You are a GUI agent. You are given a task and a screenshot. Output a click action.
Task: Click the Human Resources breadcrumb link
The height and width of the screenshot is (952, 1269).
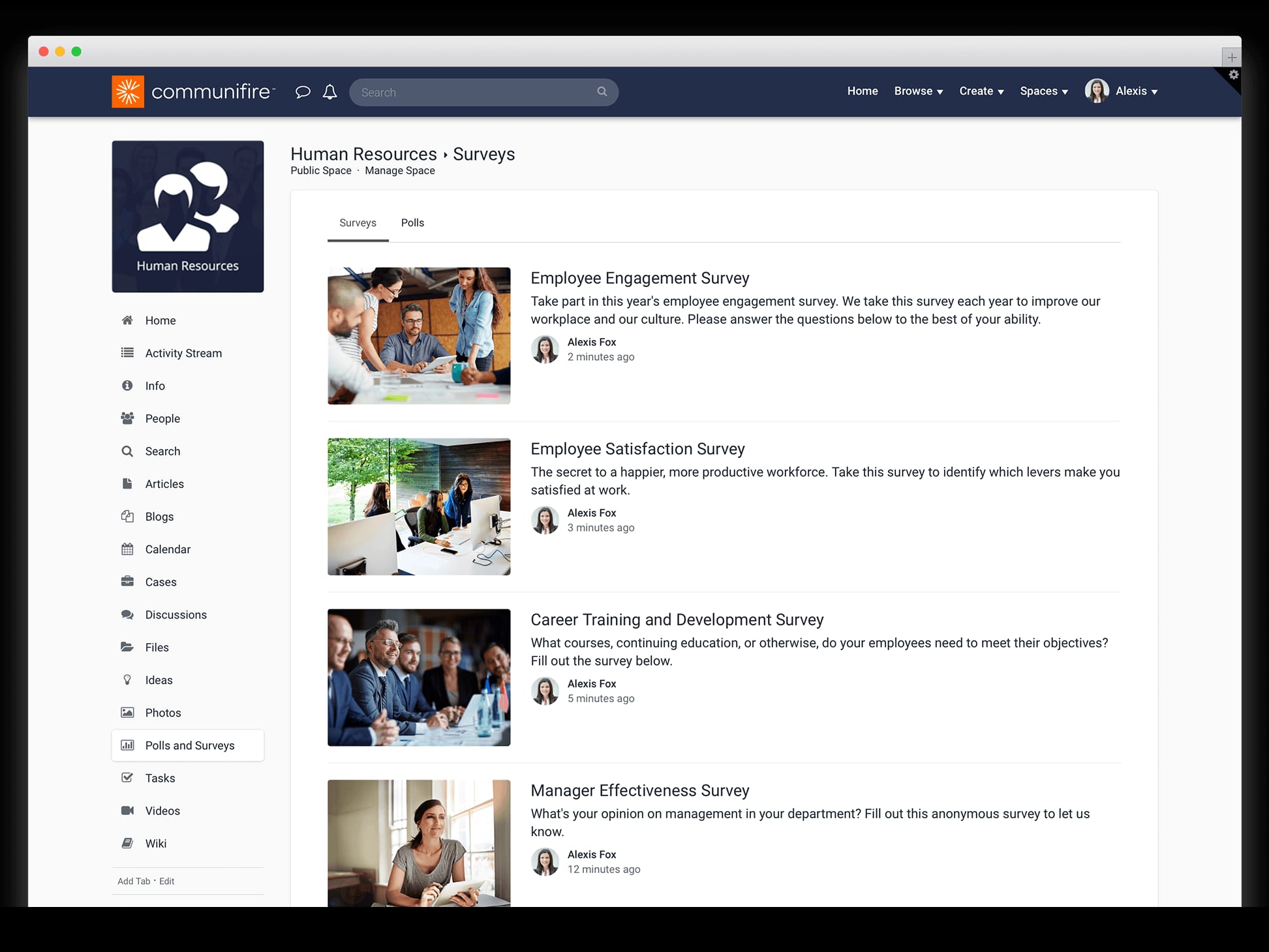pyautogui.click(x=363, y=154)
